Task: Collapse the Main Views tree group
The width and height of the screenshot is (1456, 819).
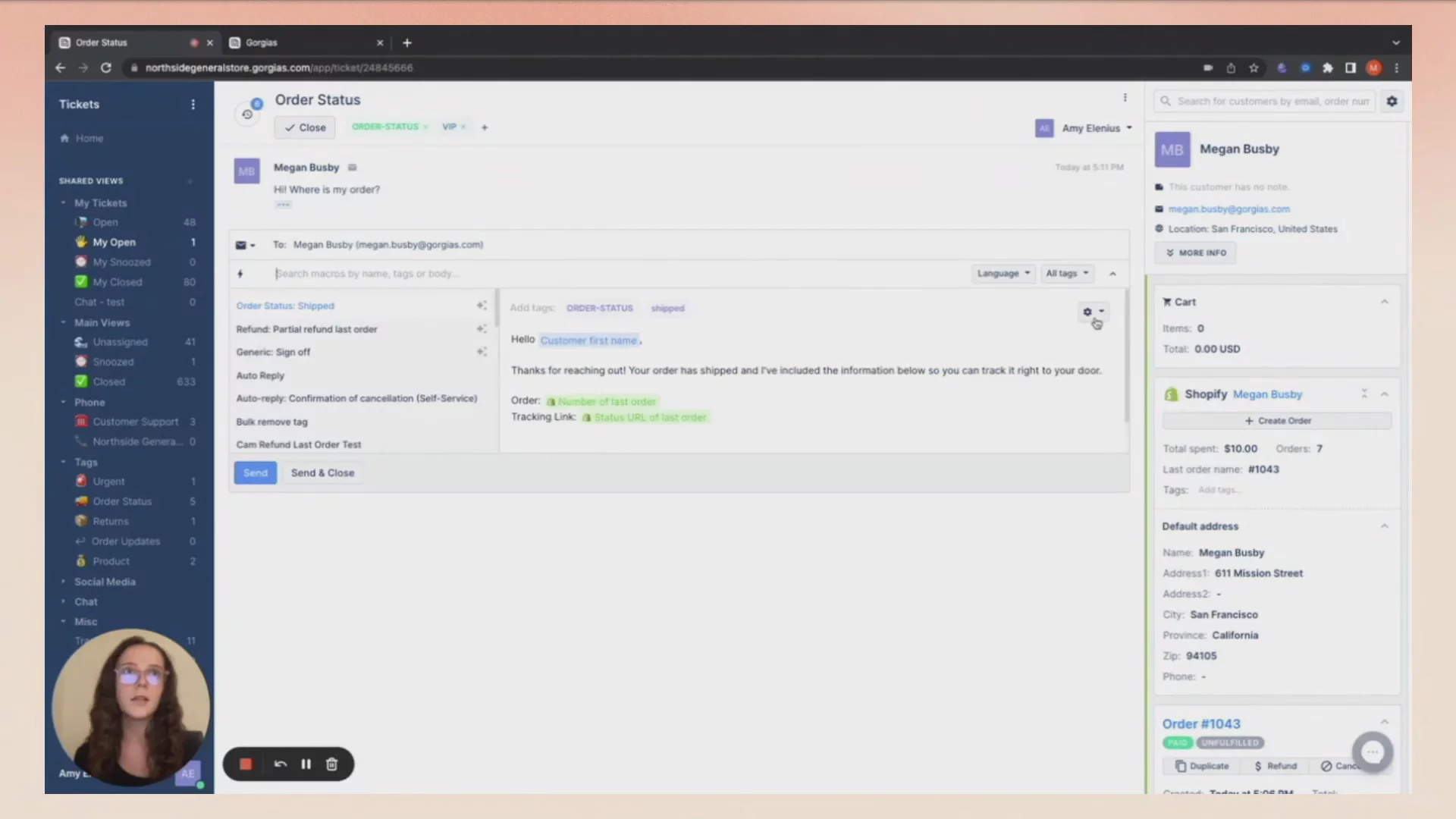Action: [64, 322]
